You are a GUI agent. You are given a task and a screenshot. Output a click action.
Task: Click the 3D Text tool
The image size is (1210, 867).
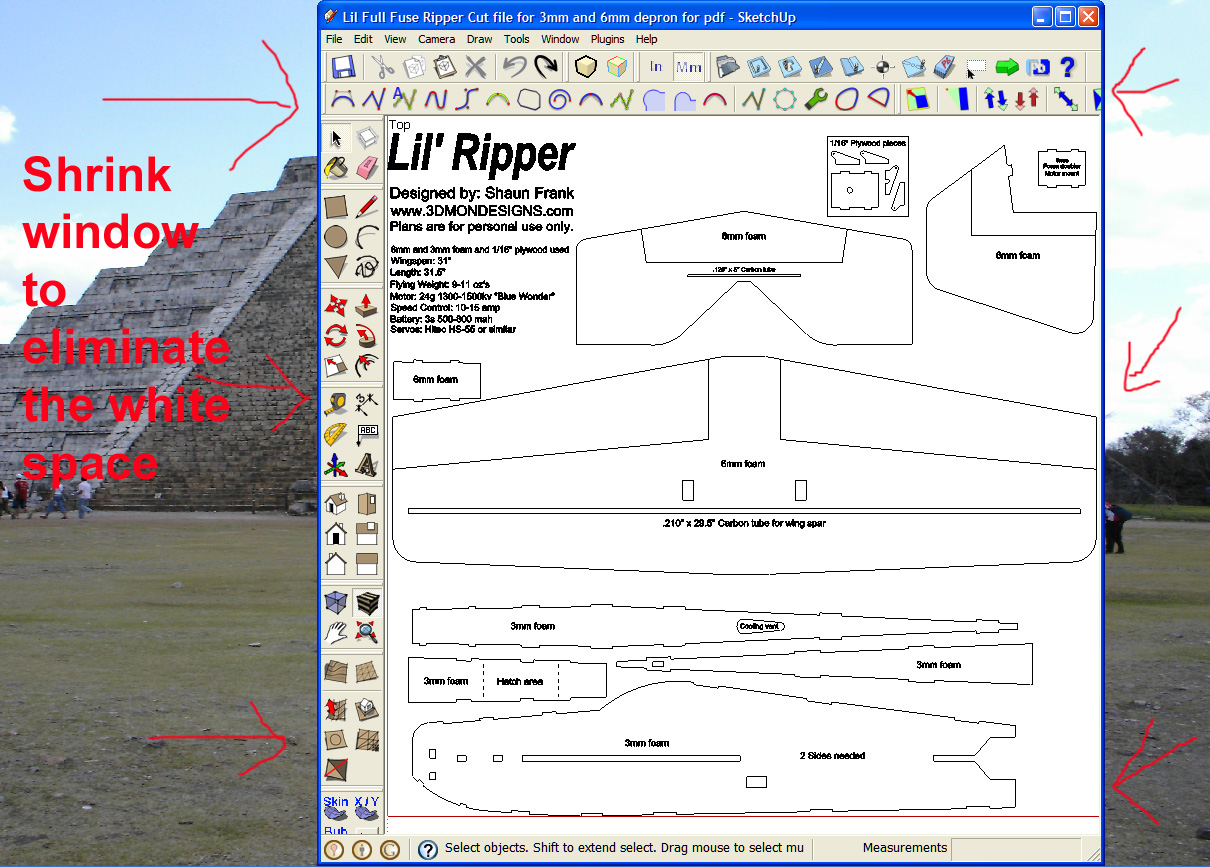click(x=367, y=465)
